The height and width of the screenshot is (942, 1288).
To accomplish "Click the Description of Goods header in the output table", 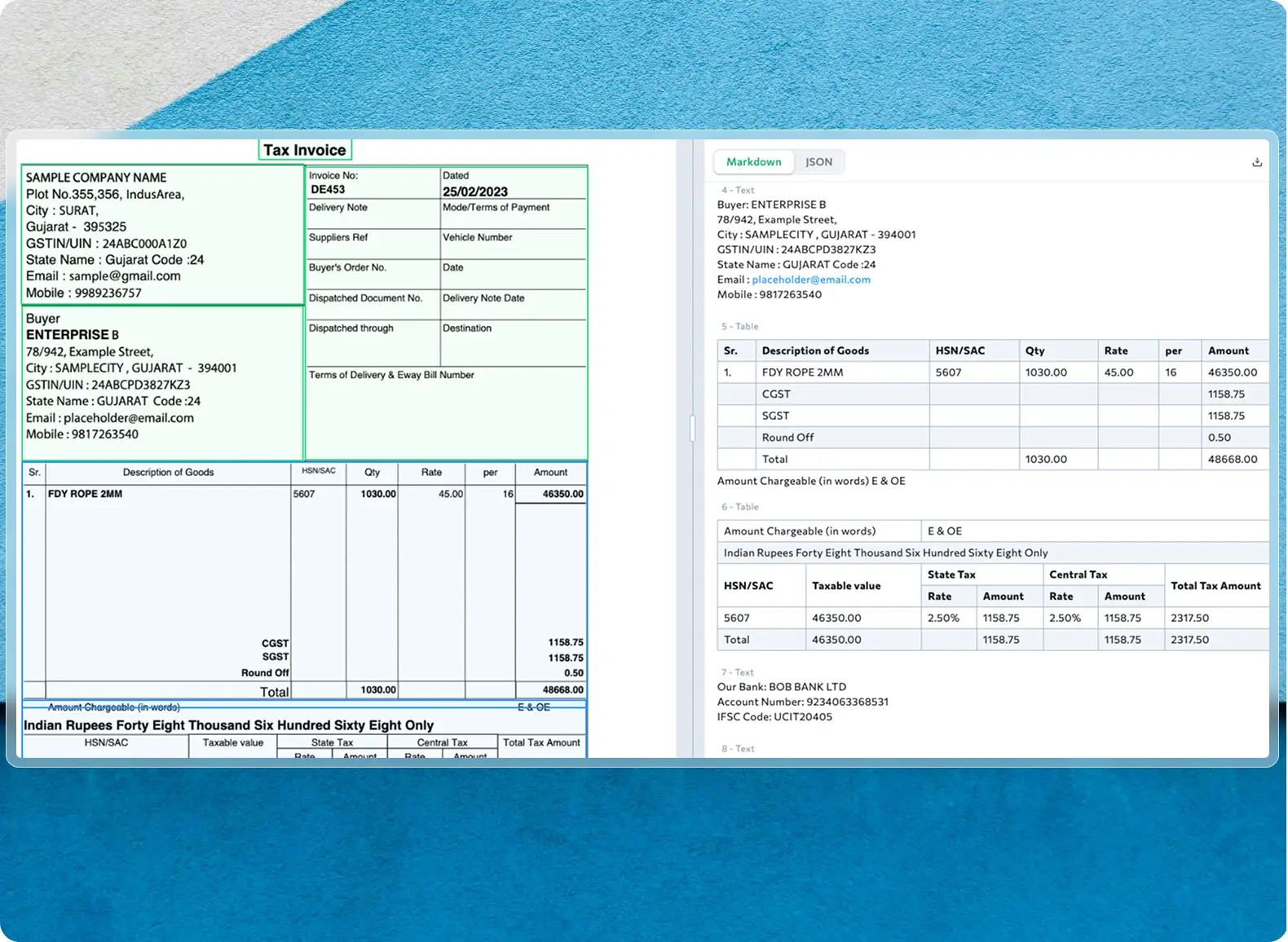I will (814, 350).
